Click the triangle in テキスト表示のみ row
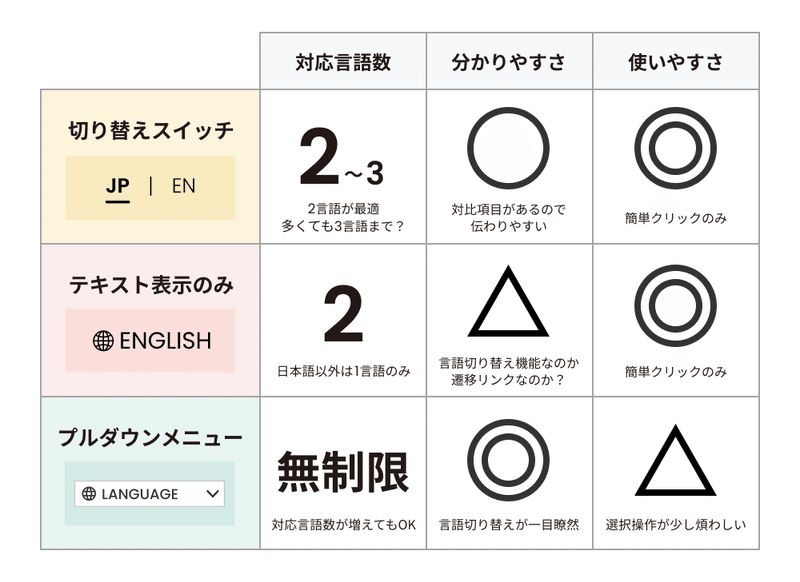This screenshot has width=800, height=582. click(x=508, y=303)
